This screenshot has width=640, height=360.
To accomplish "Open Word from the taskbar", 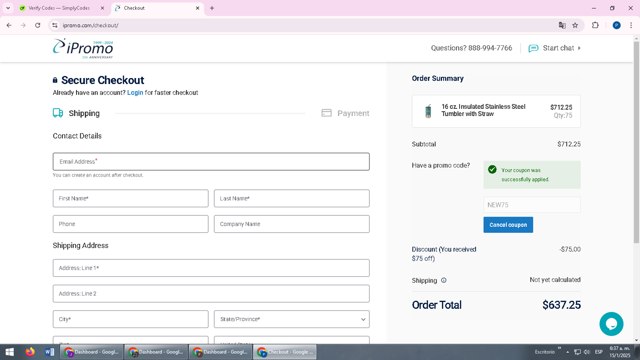I will point(49,352).
